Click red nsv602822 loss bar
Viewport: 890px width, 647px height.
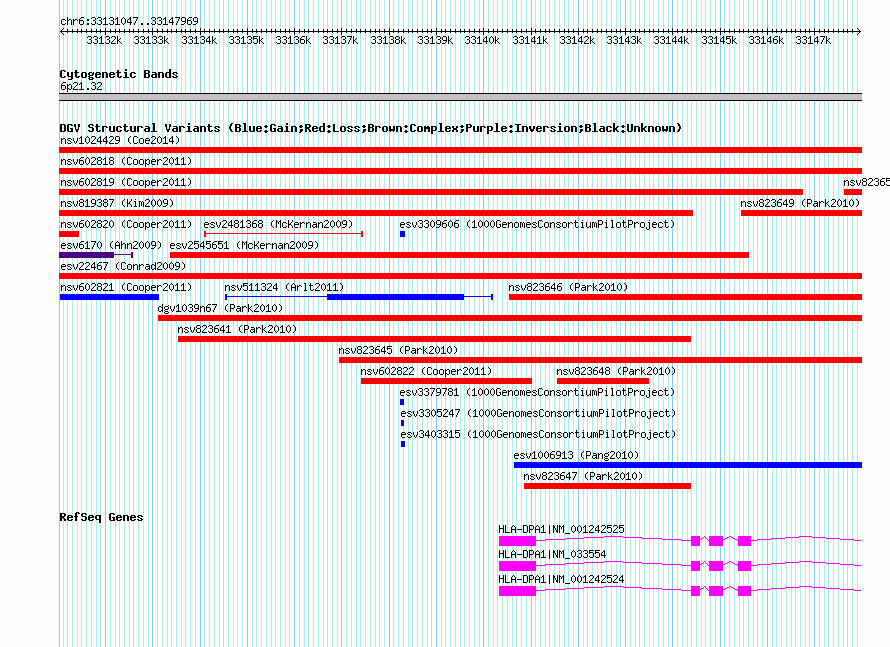pos(446,381)
